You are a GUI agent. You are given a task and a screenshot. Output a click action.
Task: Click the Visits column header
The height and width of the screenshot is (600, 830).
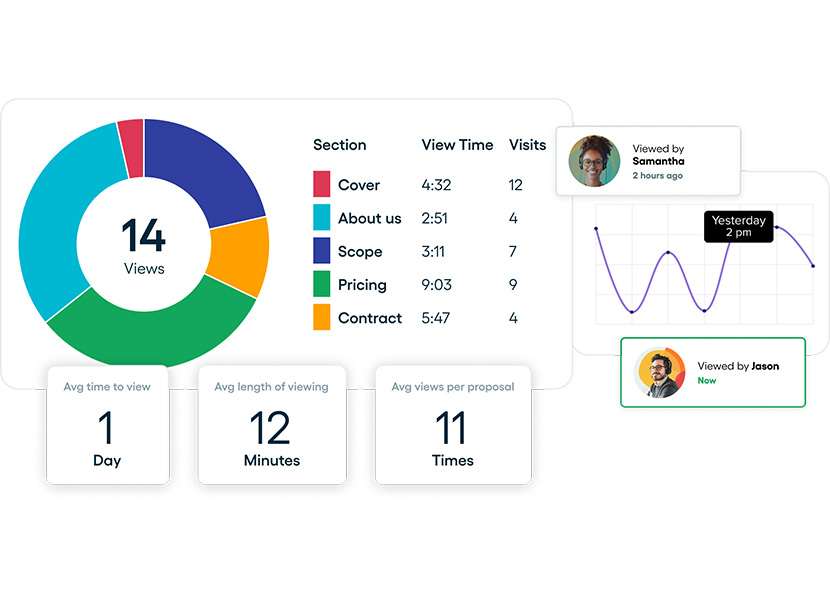527,145
